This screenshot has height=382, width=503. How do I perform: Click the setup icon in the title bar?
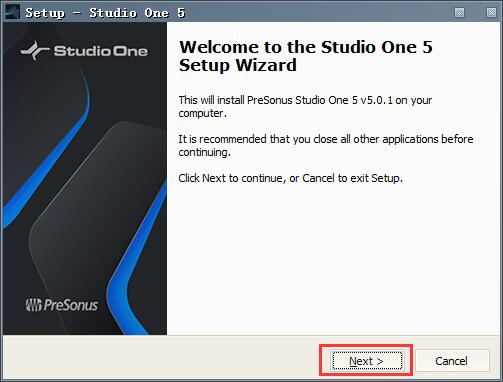tap(12, 12)
